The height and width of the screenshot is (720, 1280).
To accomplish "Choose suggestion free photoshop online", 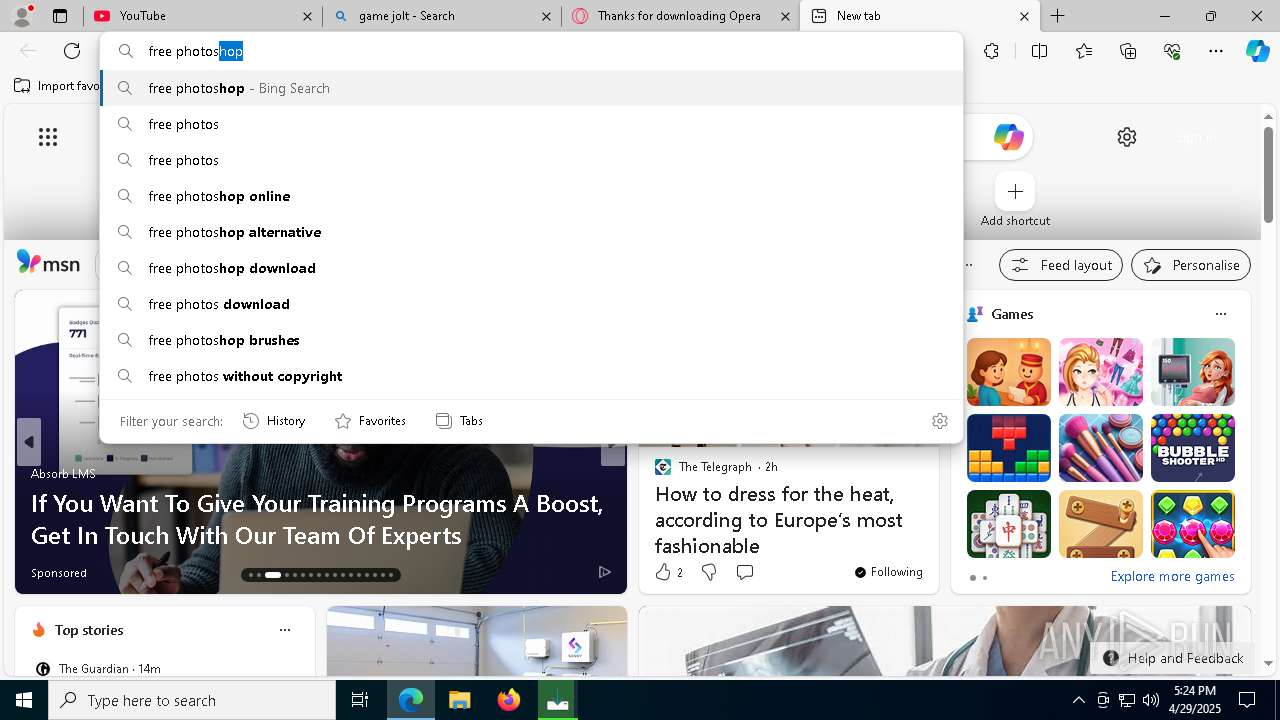I will (532, 196).
